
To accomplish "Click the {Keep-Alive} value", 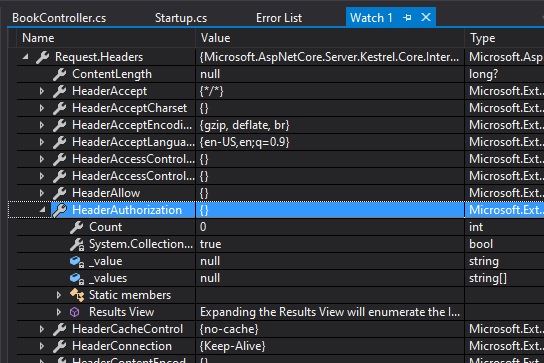I will click(x=232, y=346).
